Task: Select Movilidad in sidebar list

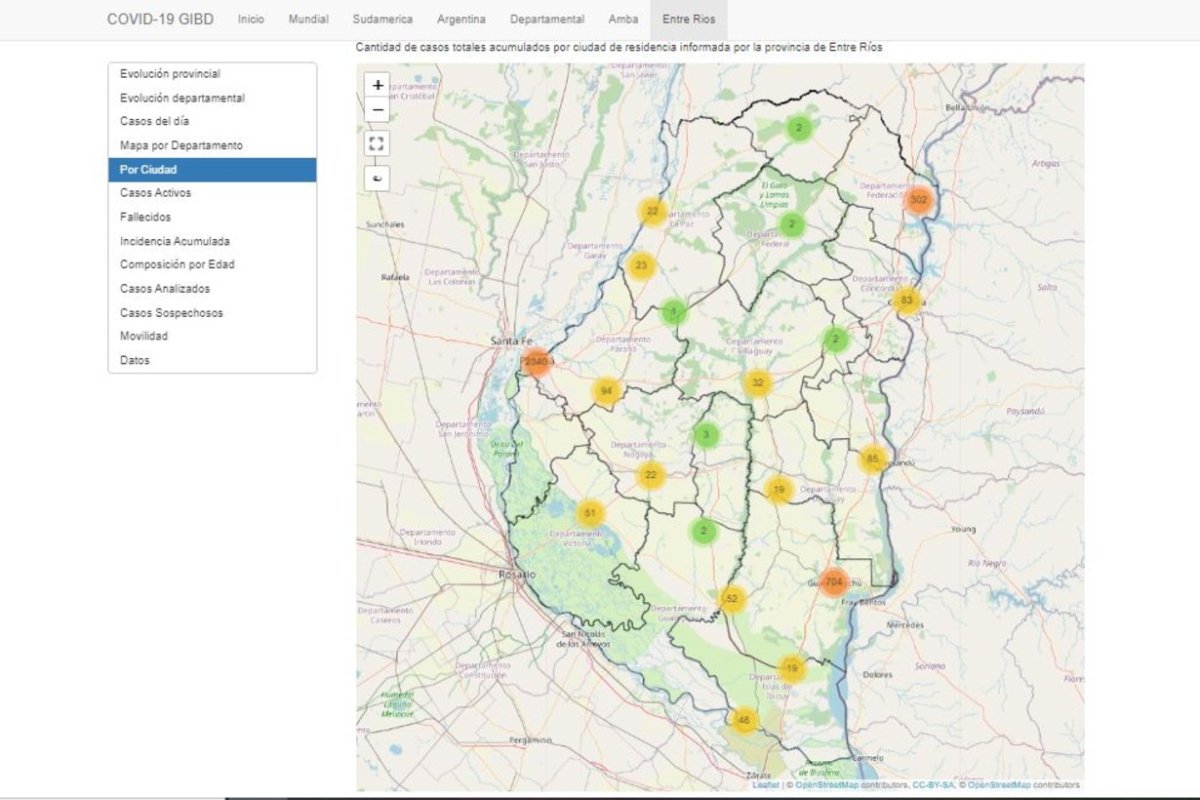Action: click(212, 336)
